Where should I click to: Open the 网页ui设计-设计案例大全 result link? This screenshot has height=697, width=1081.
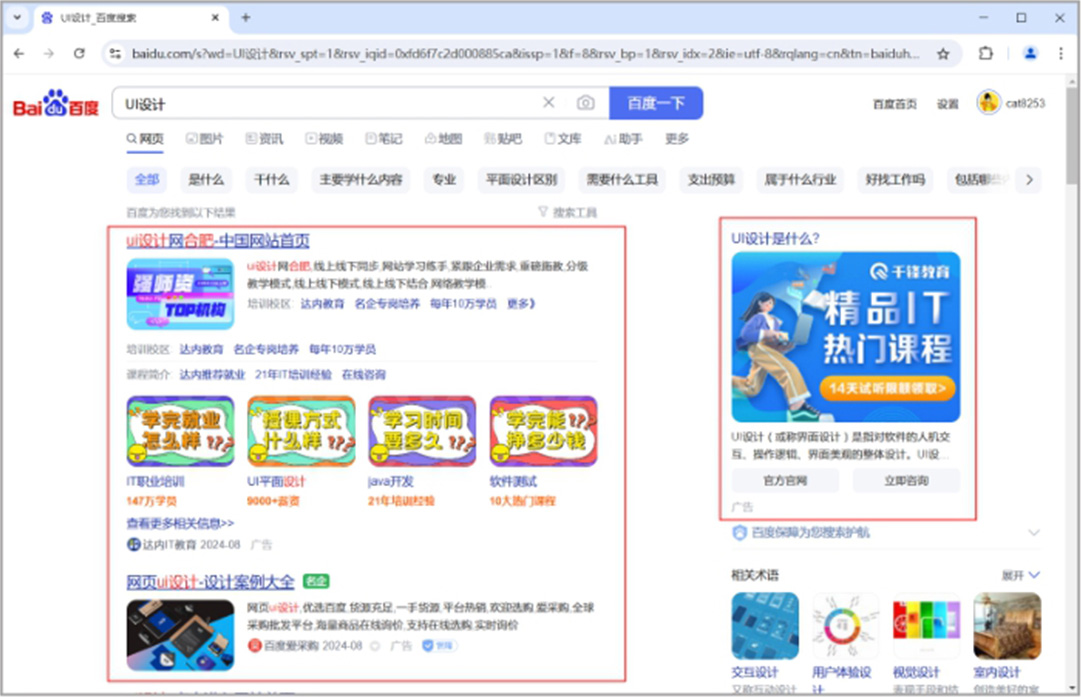(210, 582)
